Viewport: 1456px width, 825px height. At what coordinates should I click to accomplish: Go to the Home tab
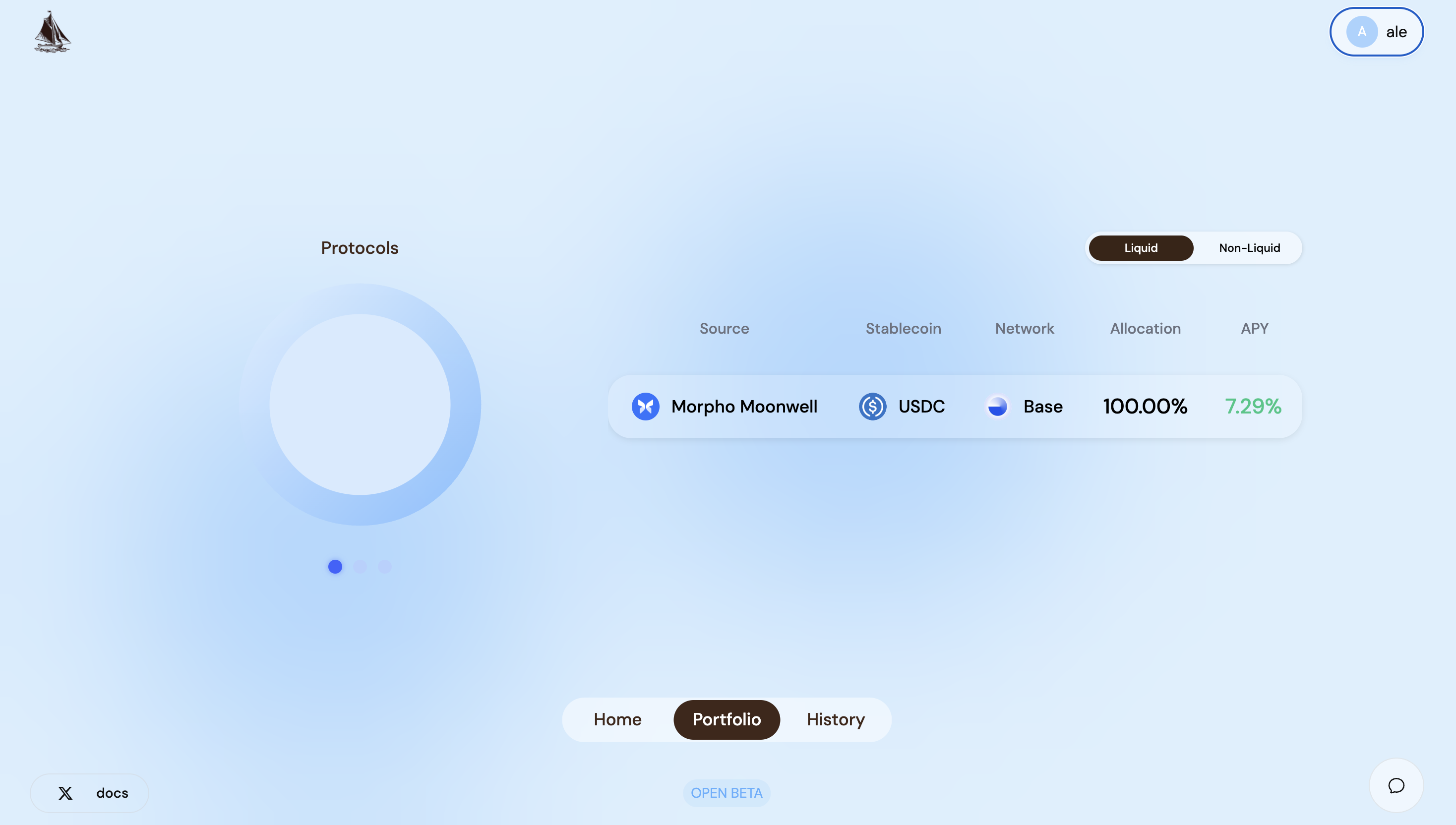tap(617, 719)
